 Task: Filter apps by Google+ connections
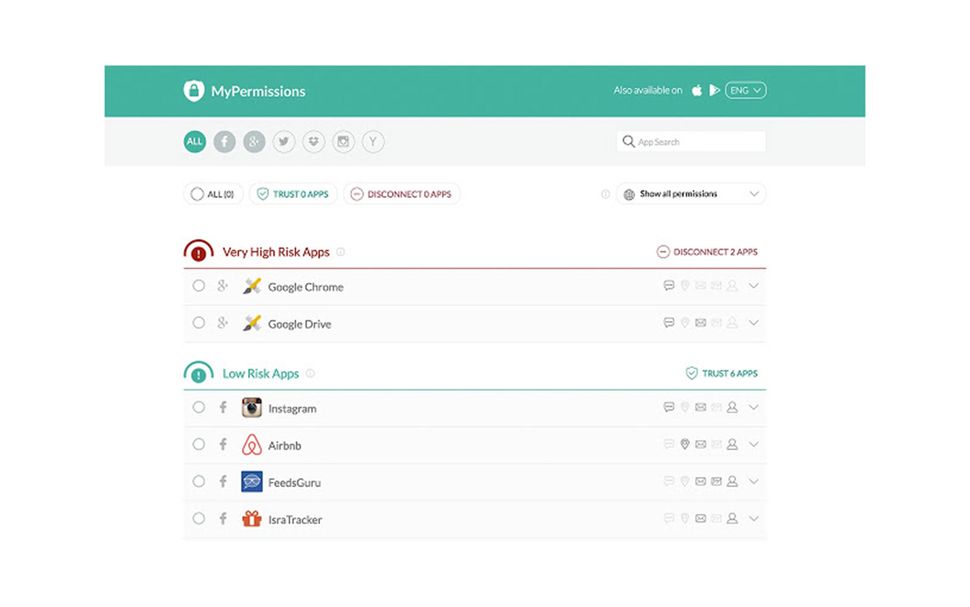[254, 141]
